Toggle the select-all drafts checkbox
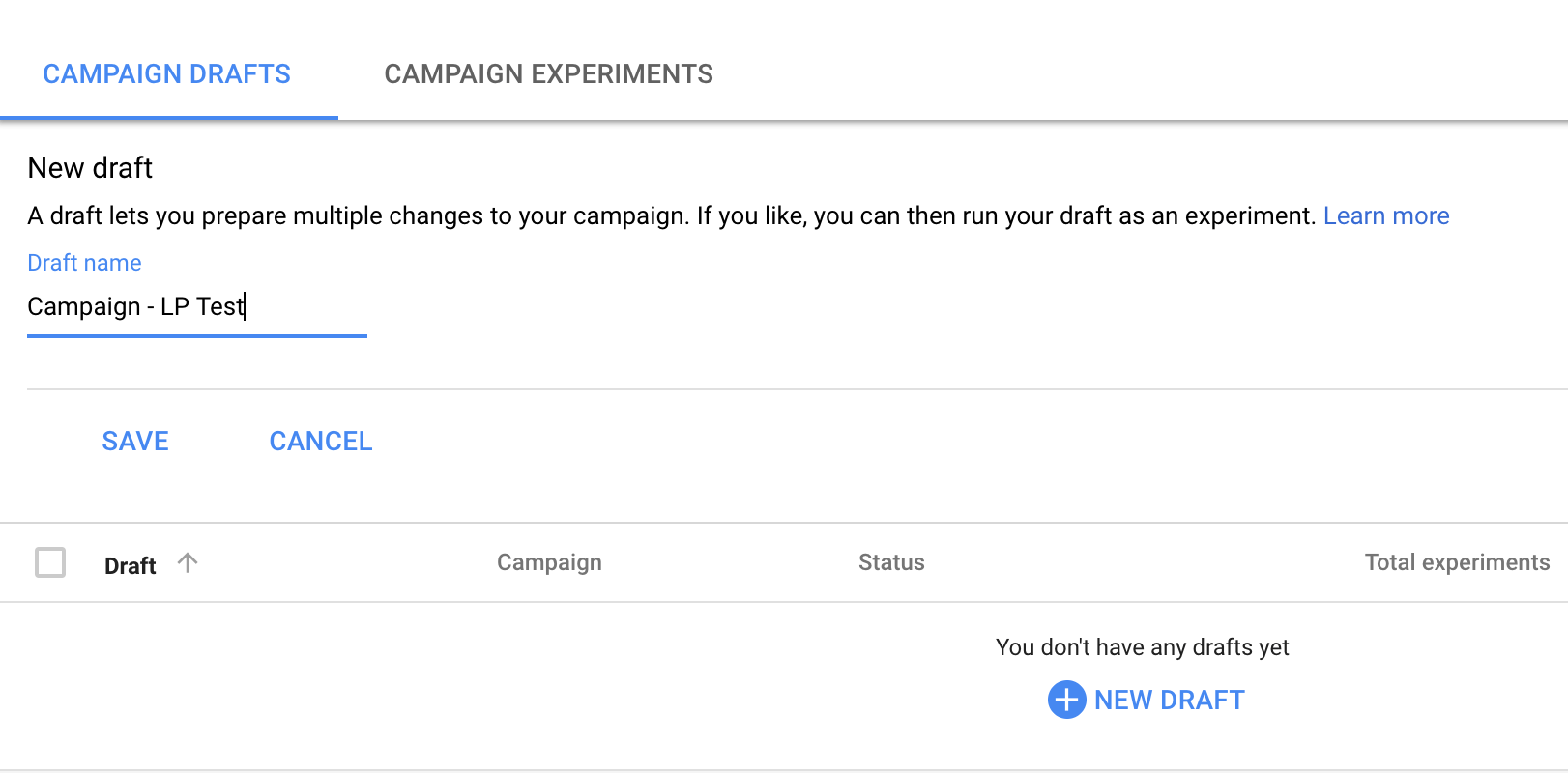Viewport: 1568px width, 773px height. tap(50, 562)
